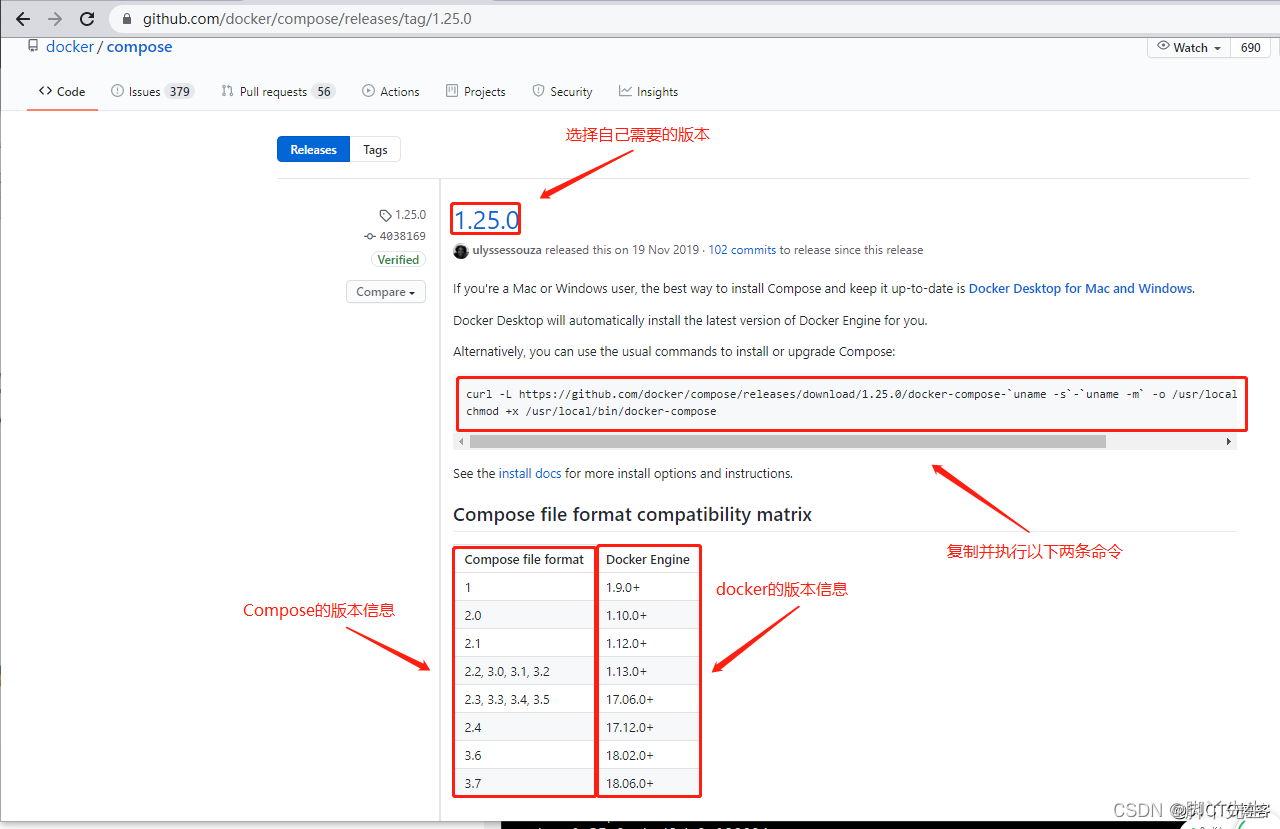1280x829 pixels.
Task: Click the code block's left scroll arrow
Action: coord(461,441)
